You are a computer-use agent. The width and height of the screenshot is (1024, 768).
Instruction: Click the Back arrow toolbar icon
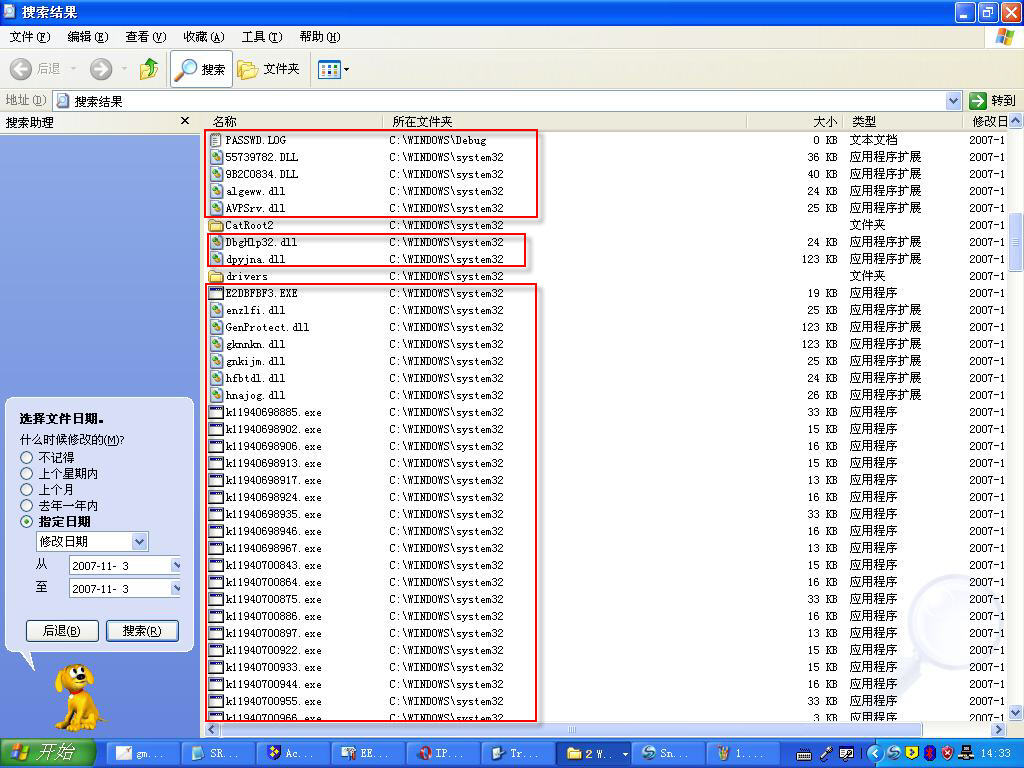[x=21, y=69]
